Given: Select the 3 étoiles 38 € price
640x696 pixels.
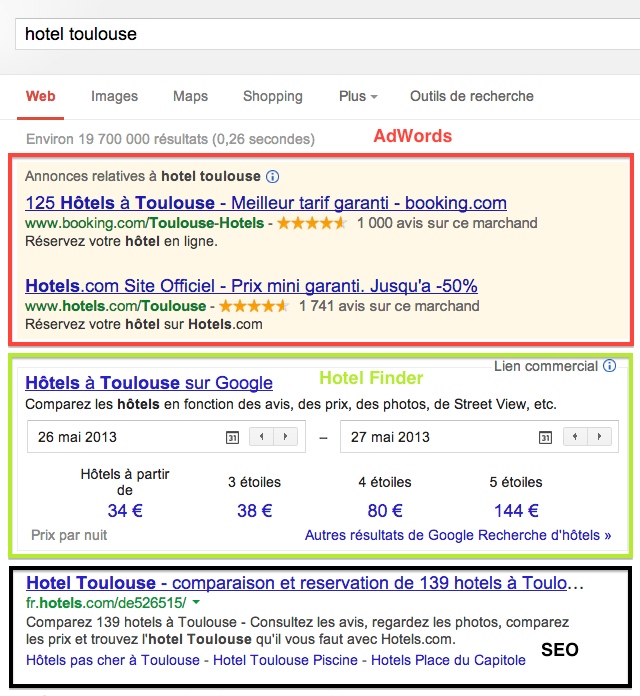Looking at the screenshot, I should click(x=254, y=510).
